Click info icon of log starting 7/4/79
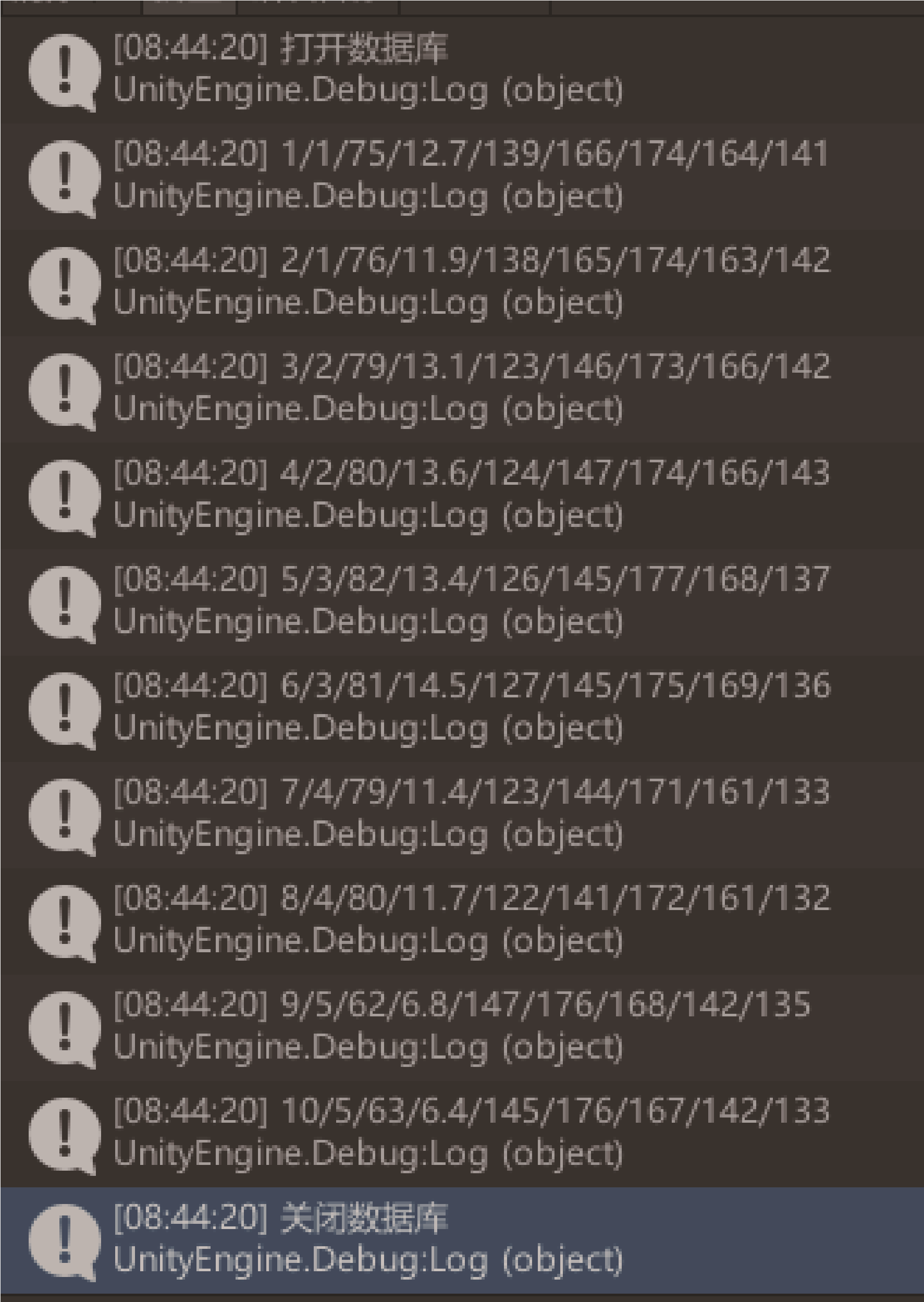Viewport: 924px width, 1302px height. coord(64,817)
